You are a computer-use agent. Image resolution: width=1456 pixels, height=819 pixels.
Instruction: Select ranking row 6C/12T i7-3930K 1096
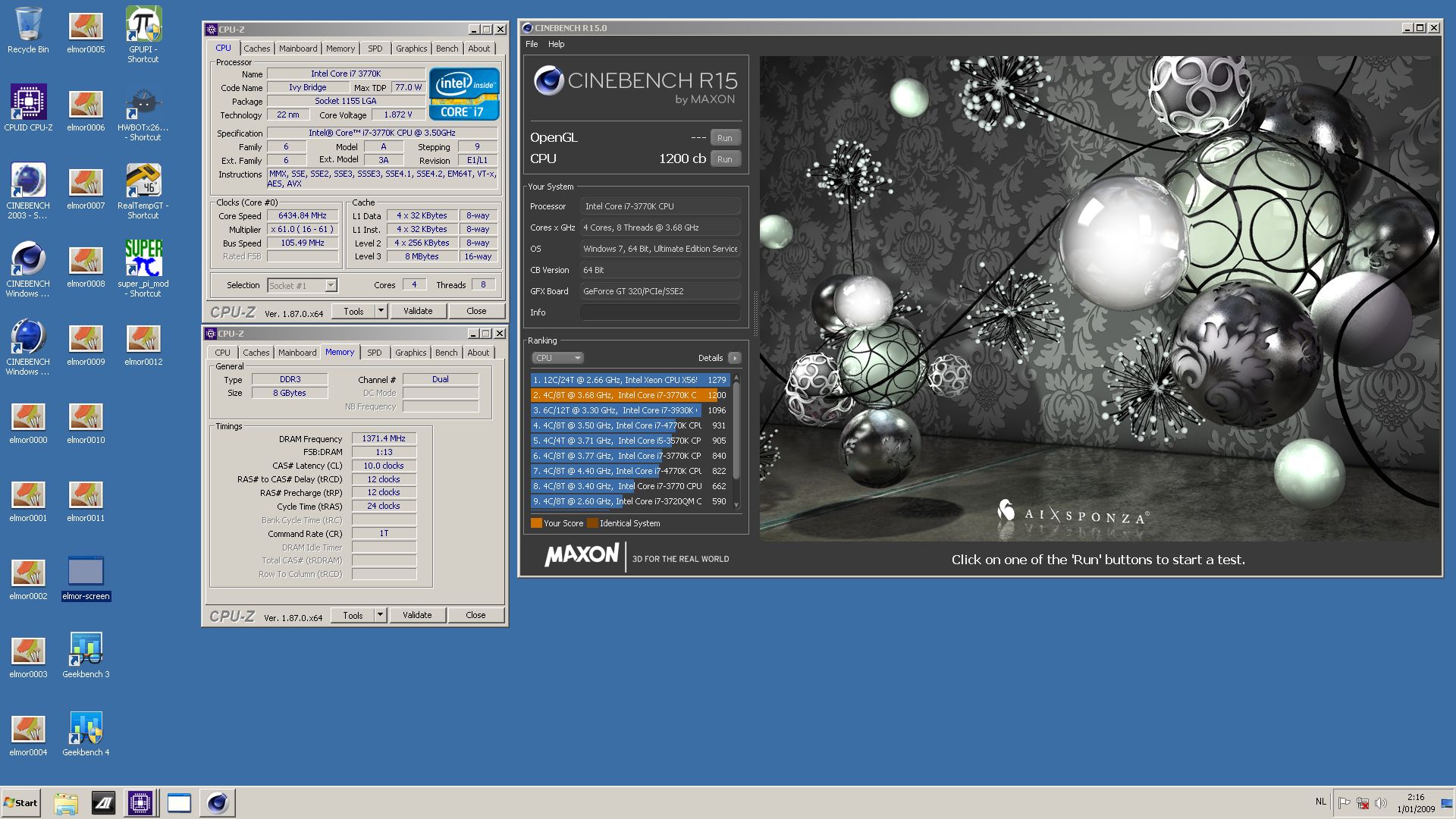(629, 410)
